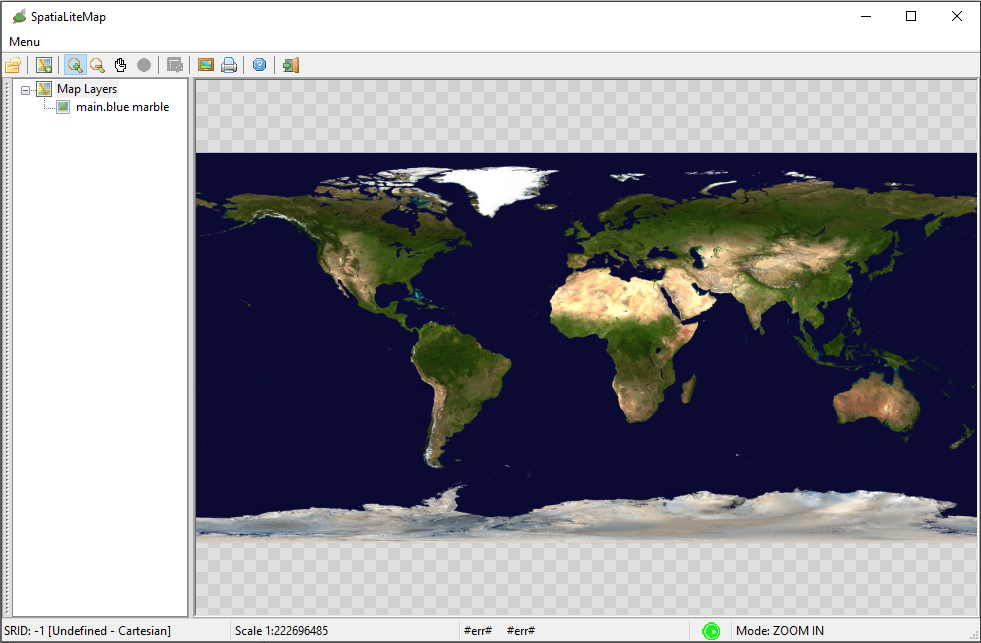Click the open database folder icon

tap(13, 65)
